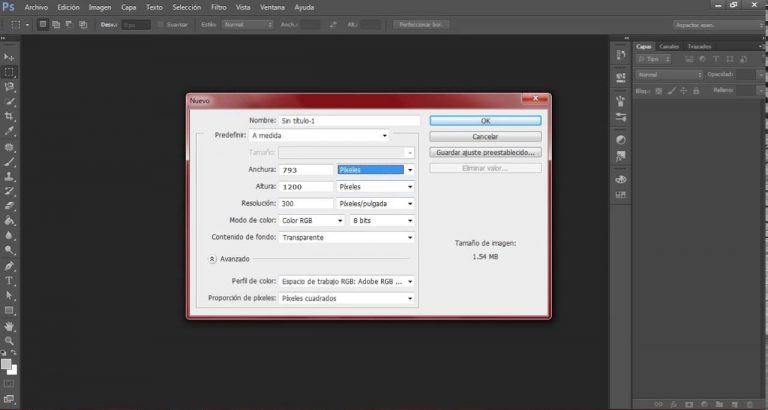Image resolution: width=768 pixels, height=410 pixels.
Task: Select the Hand tool
Action: coord(9,325)
